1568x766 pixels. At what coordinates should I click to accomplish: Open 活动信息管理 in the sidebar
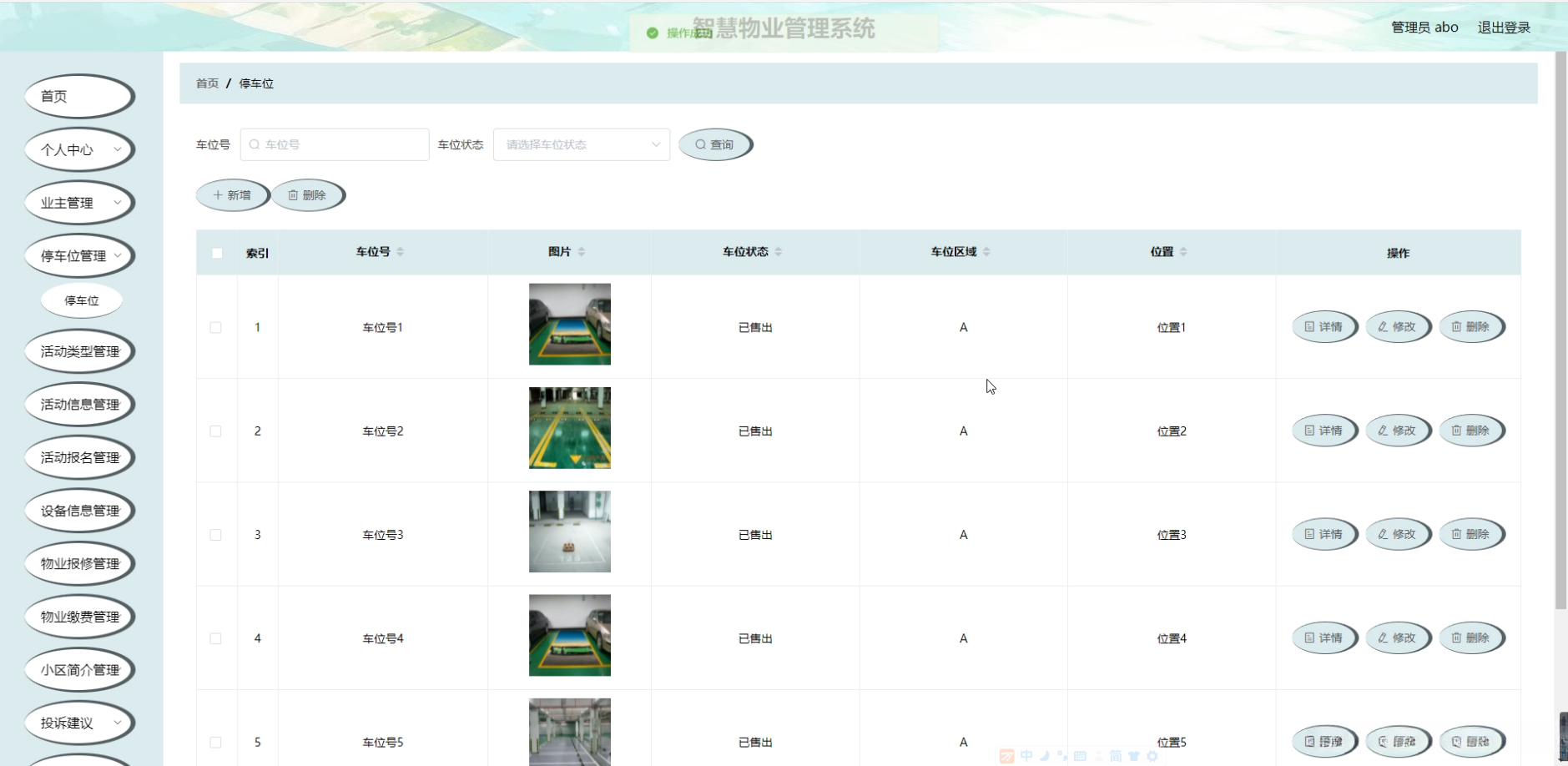(80, 405)
